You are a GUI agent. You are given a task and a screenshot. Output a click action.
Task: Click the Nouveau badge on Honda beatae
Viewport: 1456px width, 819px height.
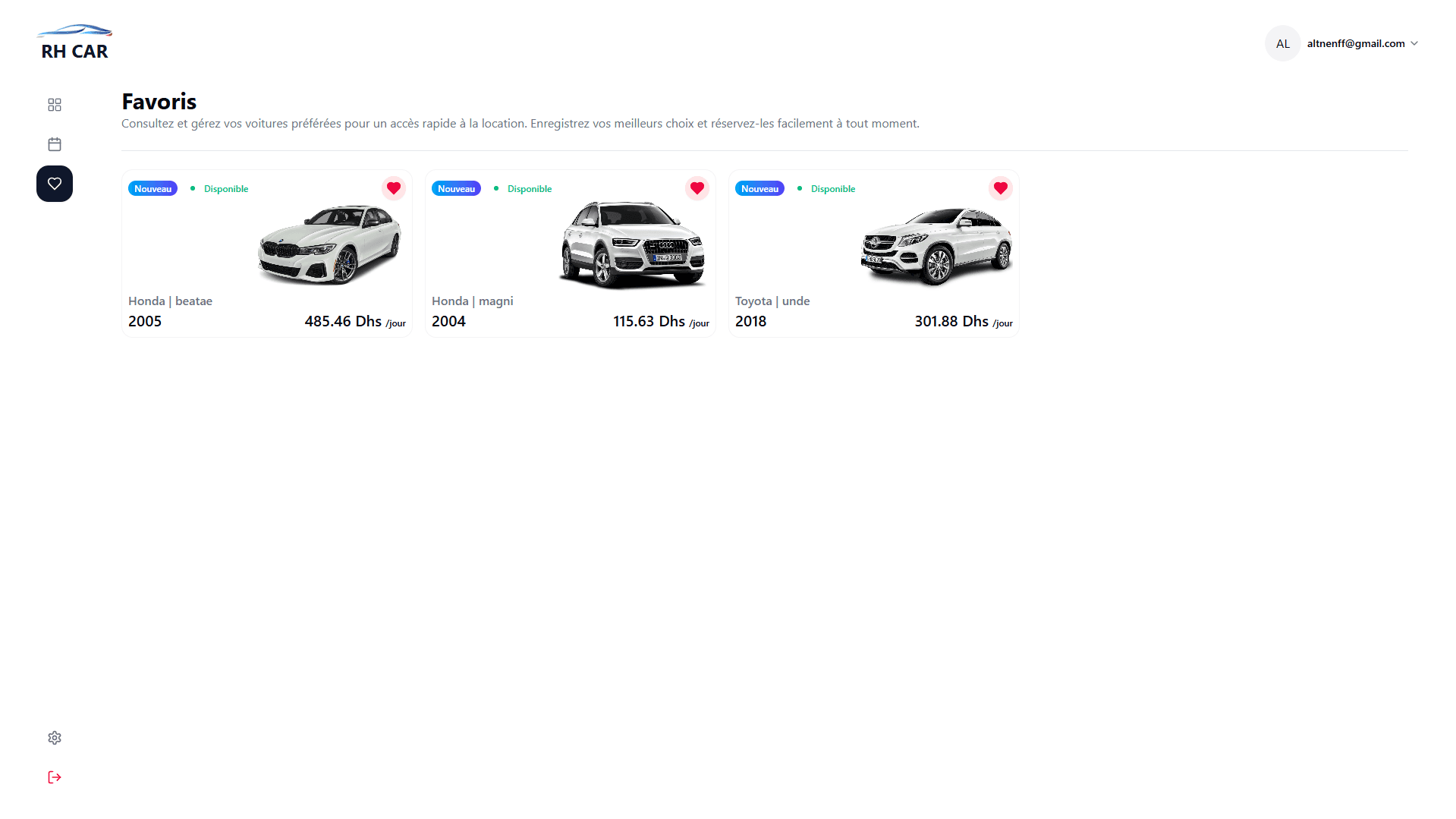click(x=152, y=187)
